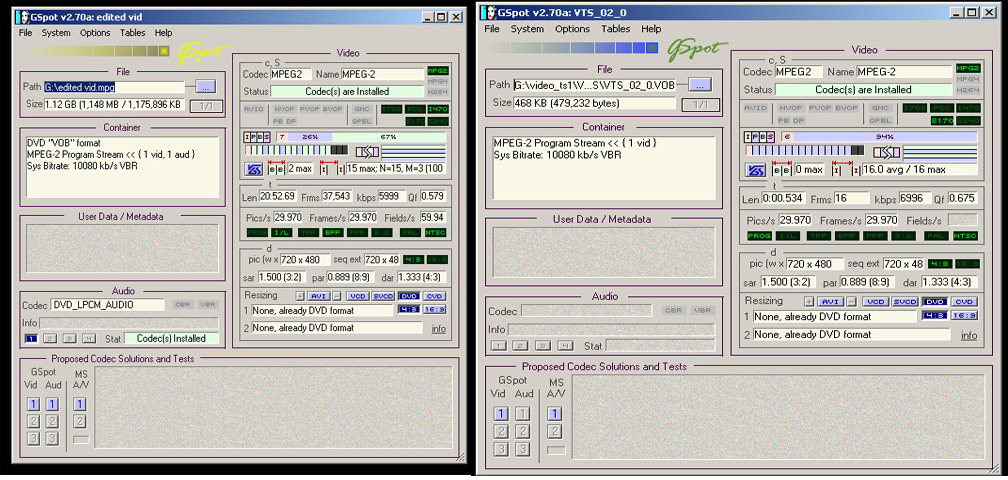
Task: Click Len value 20:52.69
Action: pyautogui.click(x=277, y=196)
